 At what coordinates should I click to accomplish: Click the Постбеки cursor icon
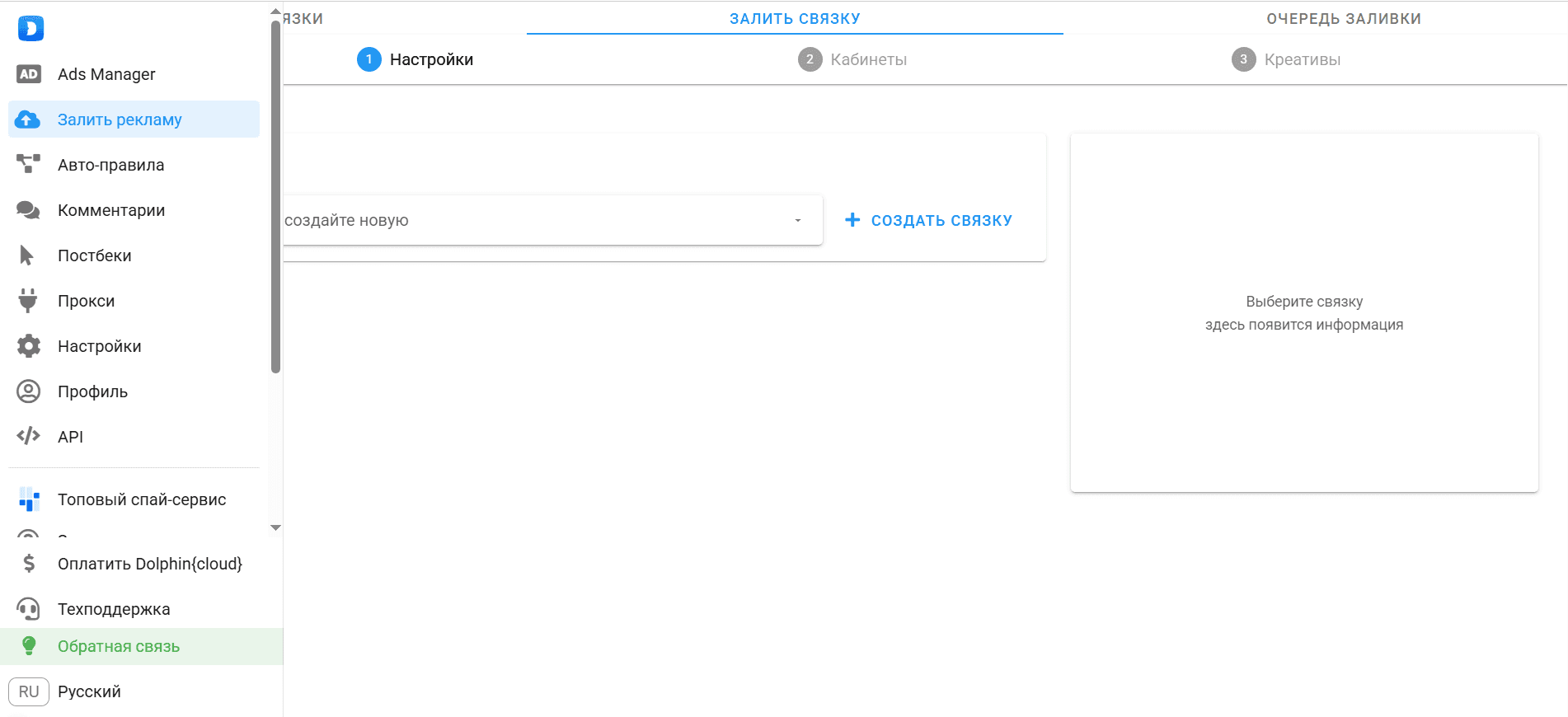[27, 255]
